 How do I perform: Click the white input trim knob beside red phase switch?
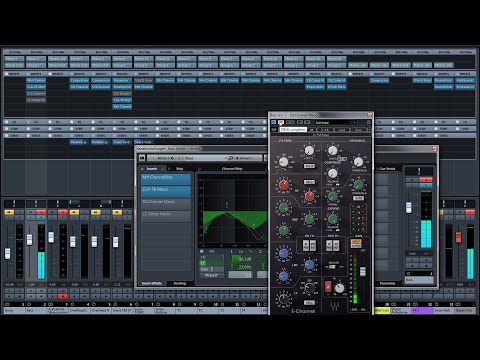coord(339,288)
